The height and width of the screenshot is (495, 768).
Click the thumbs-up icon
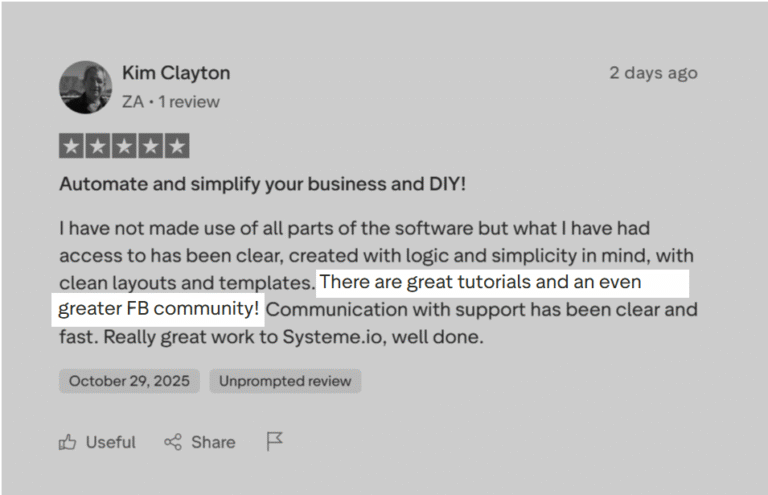(68, 442)
